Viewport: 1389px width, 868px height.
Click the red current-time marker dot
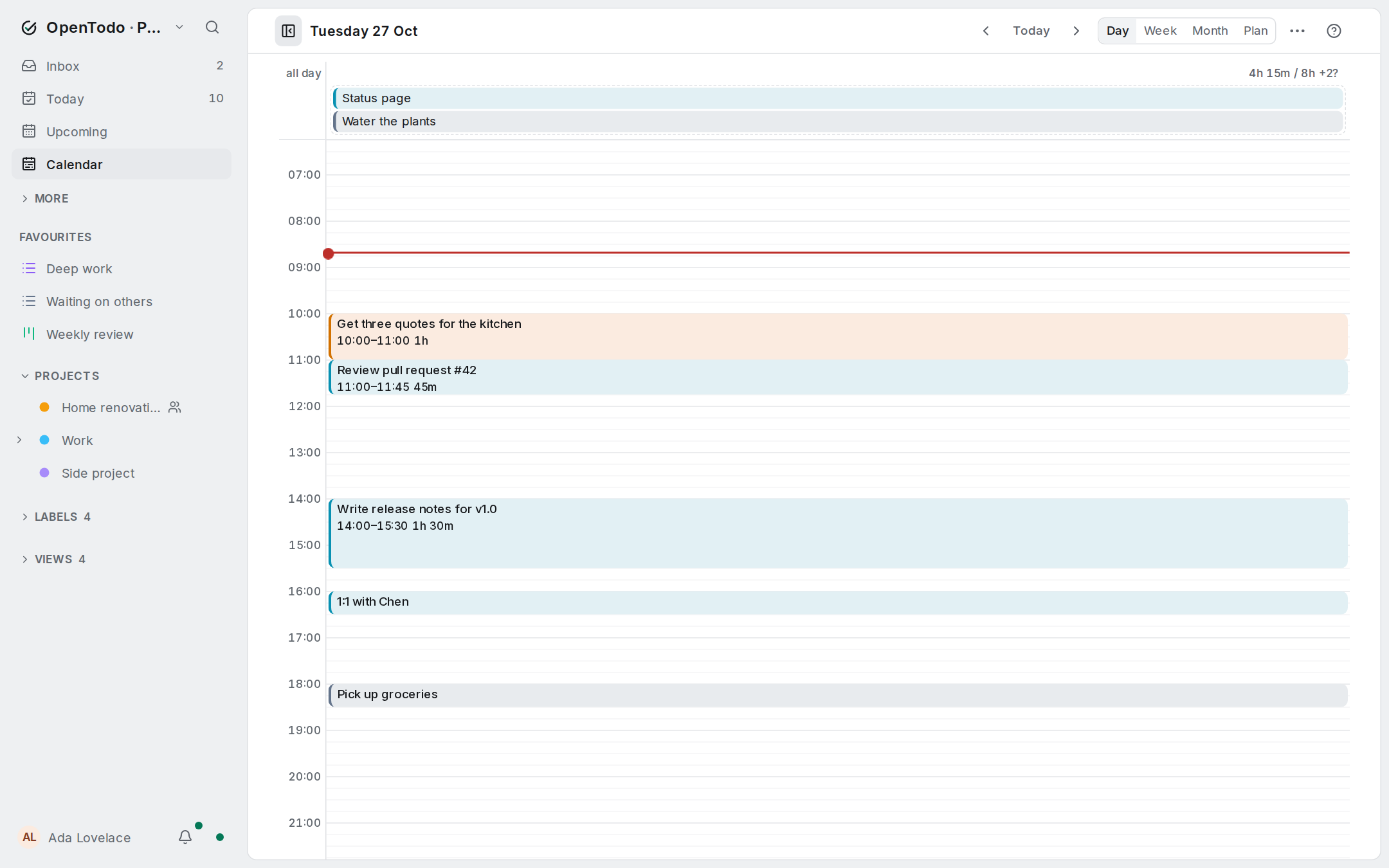click(328, 253)
